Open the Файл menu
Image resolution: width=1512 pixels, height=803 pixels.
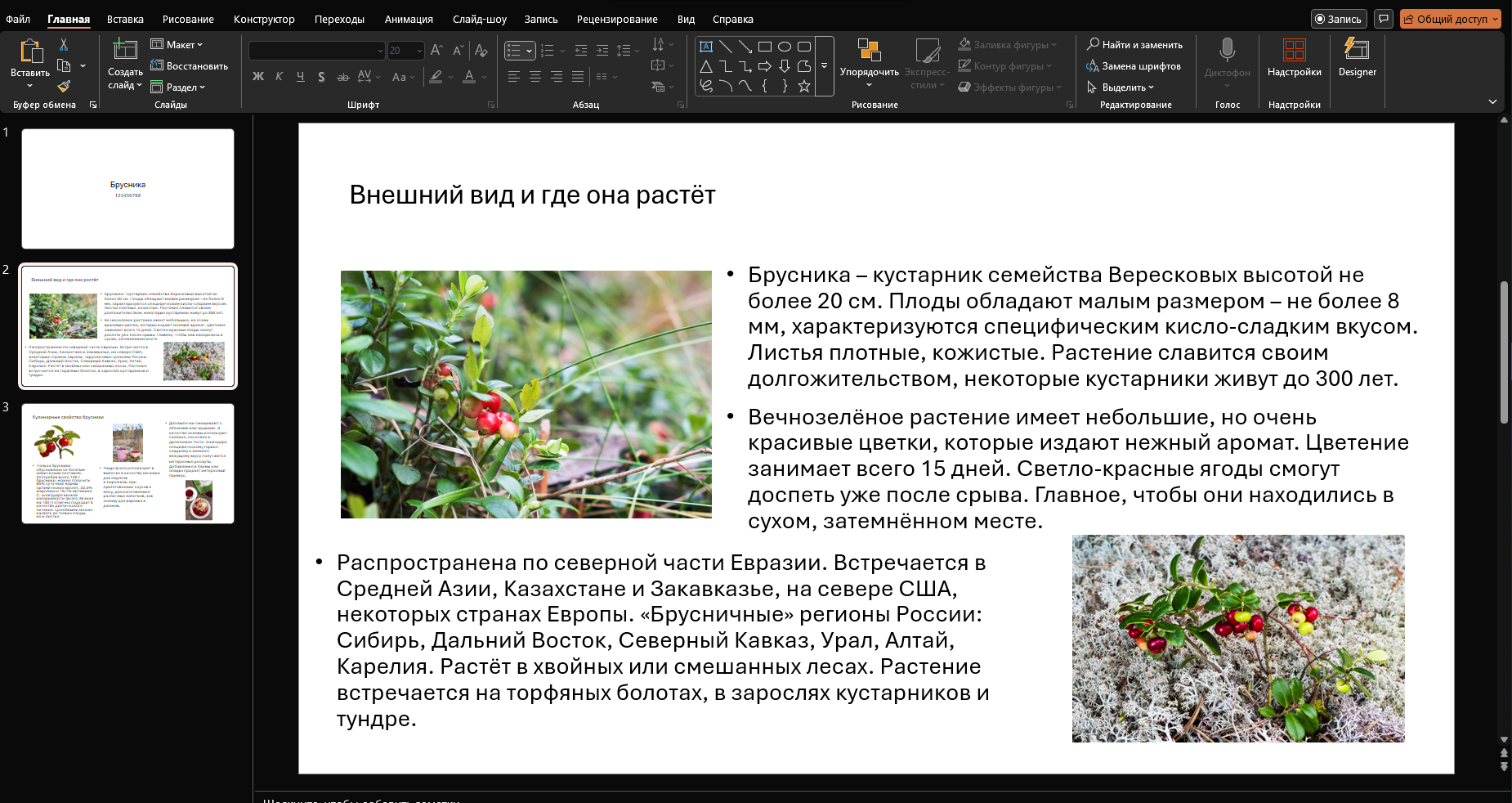pyautogui.click(x=18, y=19)
